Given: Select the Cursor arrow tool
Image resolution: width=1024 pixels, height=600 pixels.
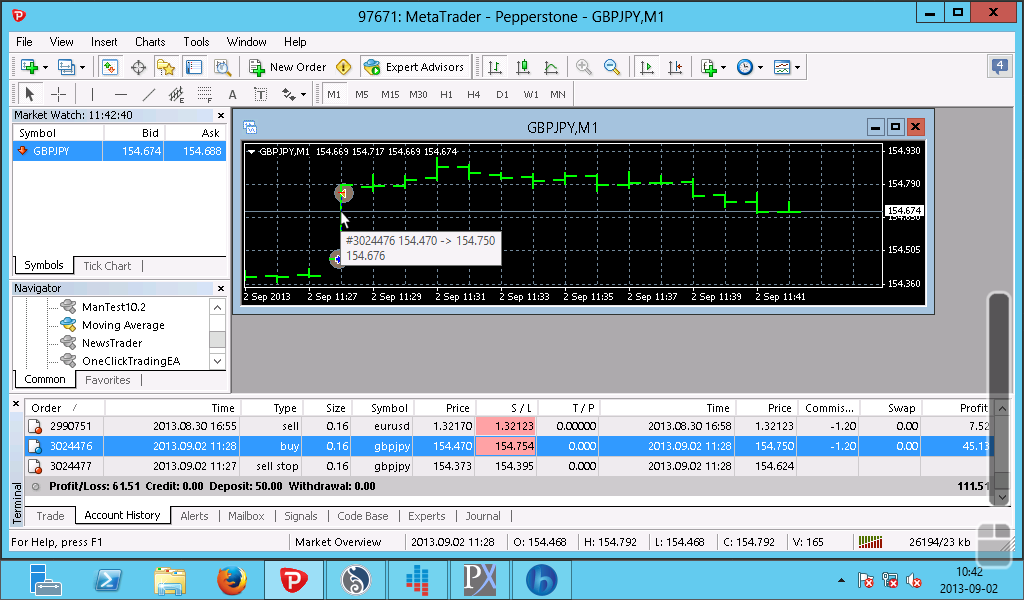Looking at the screenshot, I should pyautogui.click(x=29, y=95).
